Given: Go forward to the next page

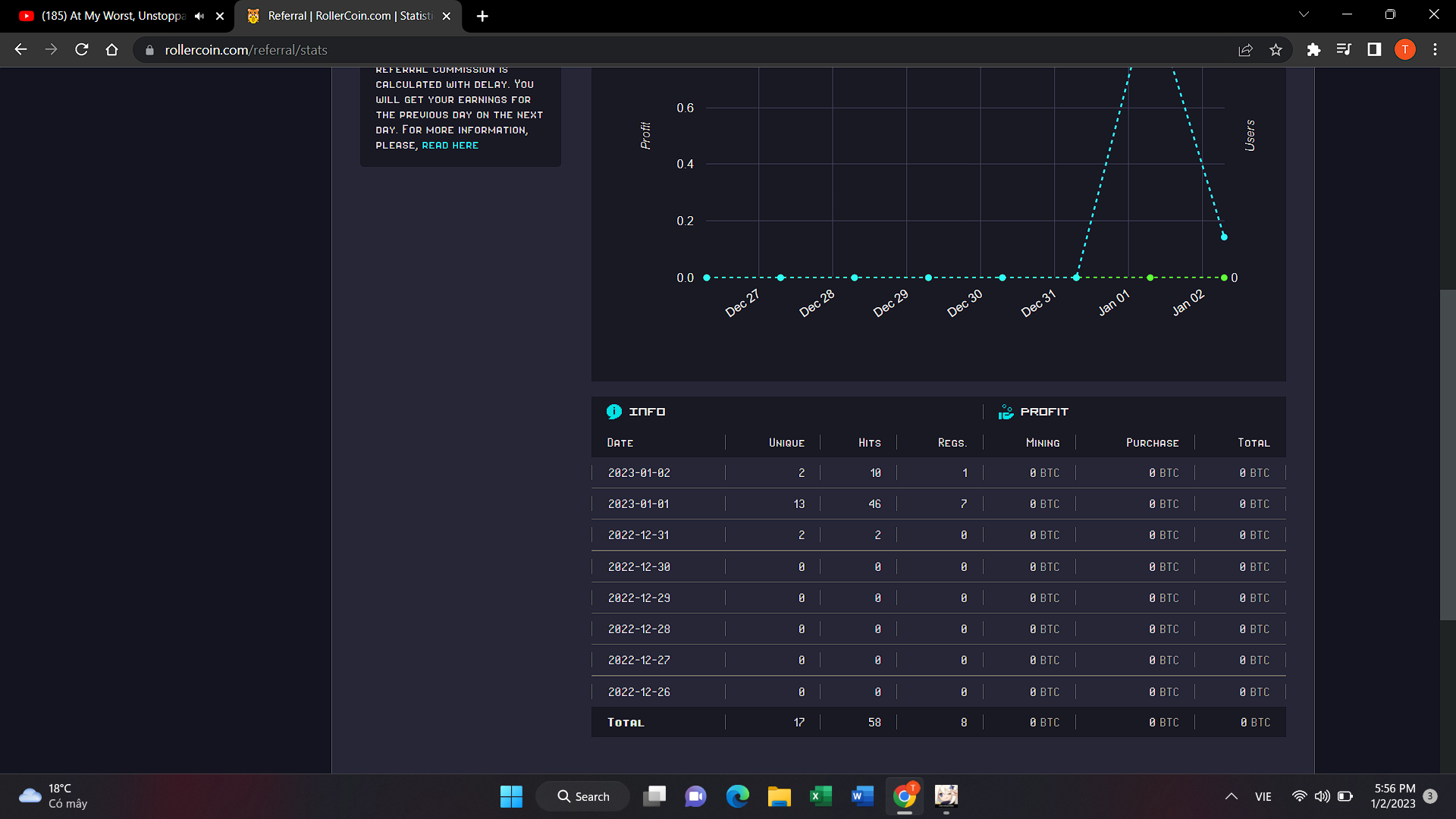Looking at the screenshot, I should (51, 49).
